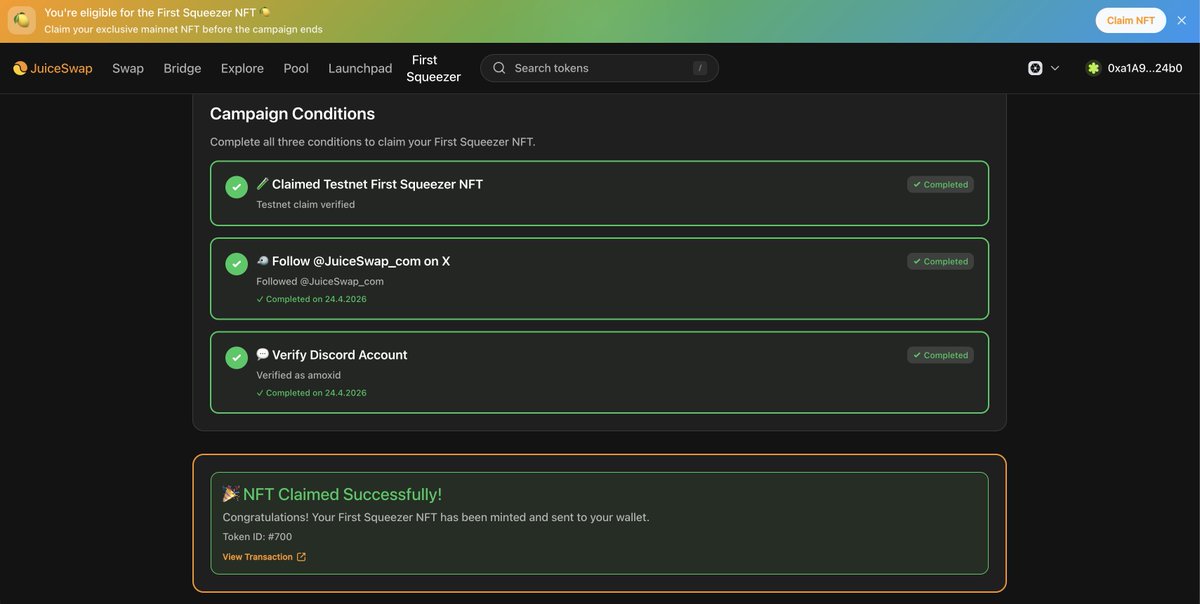1200x604 pixels.
Task: Click the green wallet avatar icon
Action: (x=1094, y=68)
